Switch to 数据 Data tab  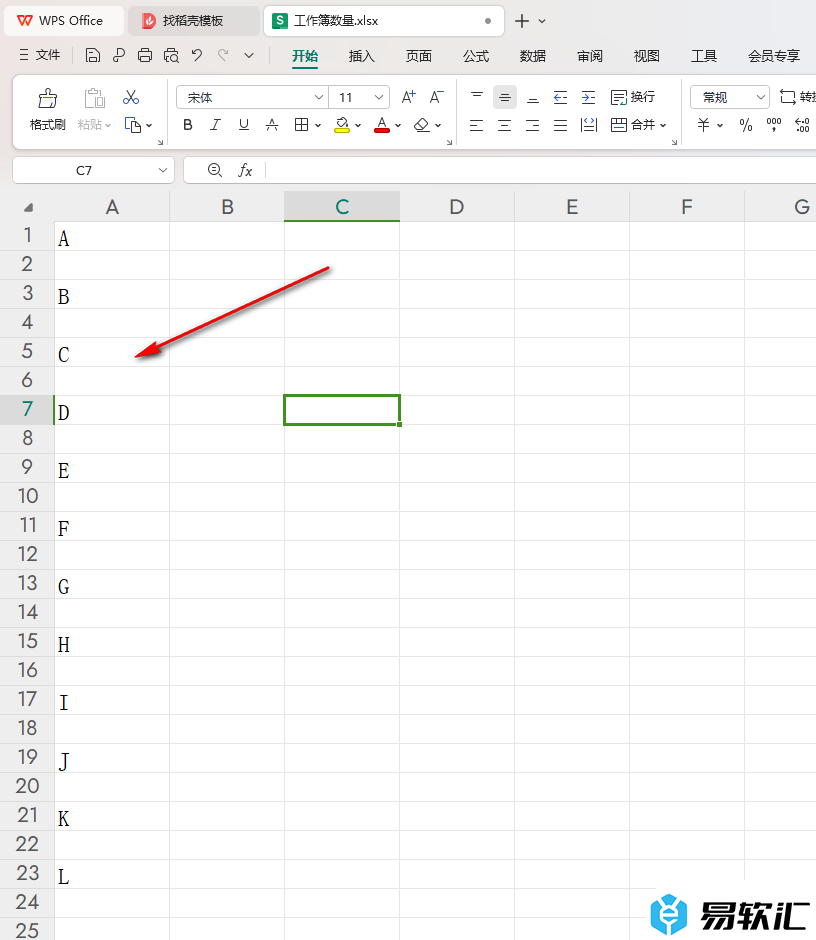532,56
